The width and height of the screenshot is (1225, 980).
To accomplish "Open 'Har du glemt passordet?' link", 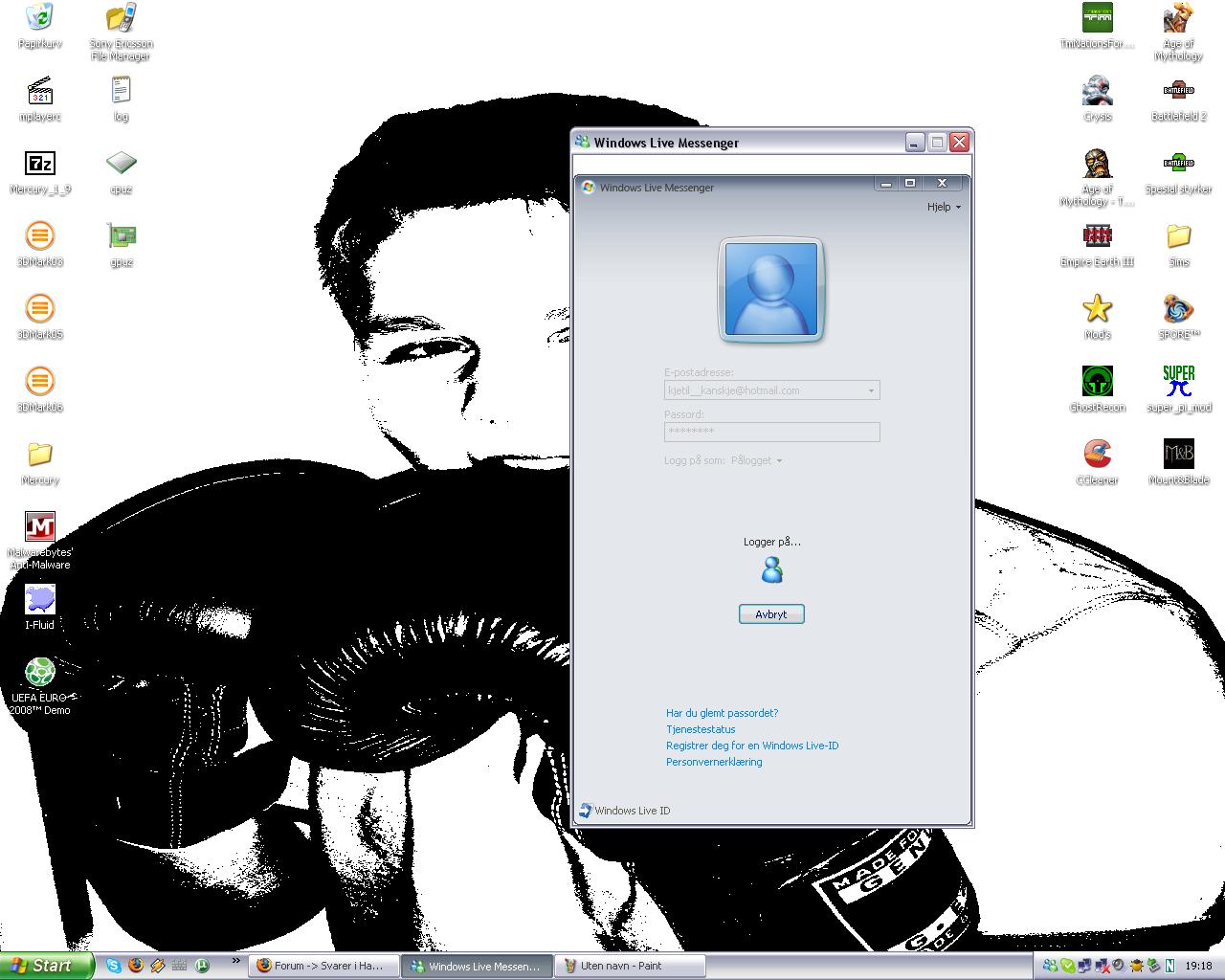I will [x=722, y=713].
